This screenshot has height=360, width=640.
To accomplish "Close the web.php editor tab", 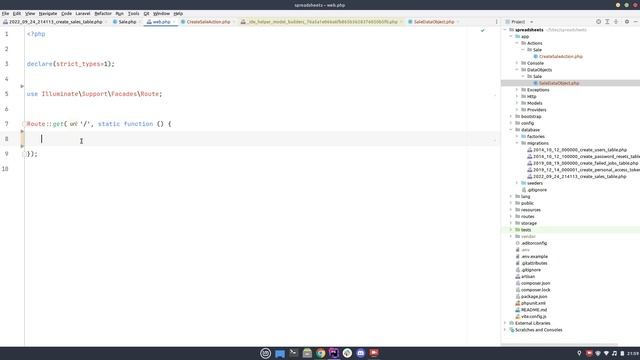I will 174,22.
